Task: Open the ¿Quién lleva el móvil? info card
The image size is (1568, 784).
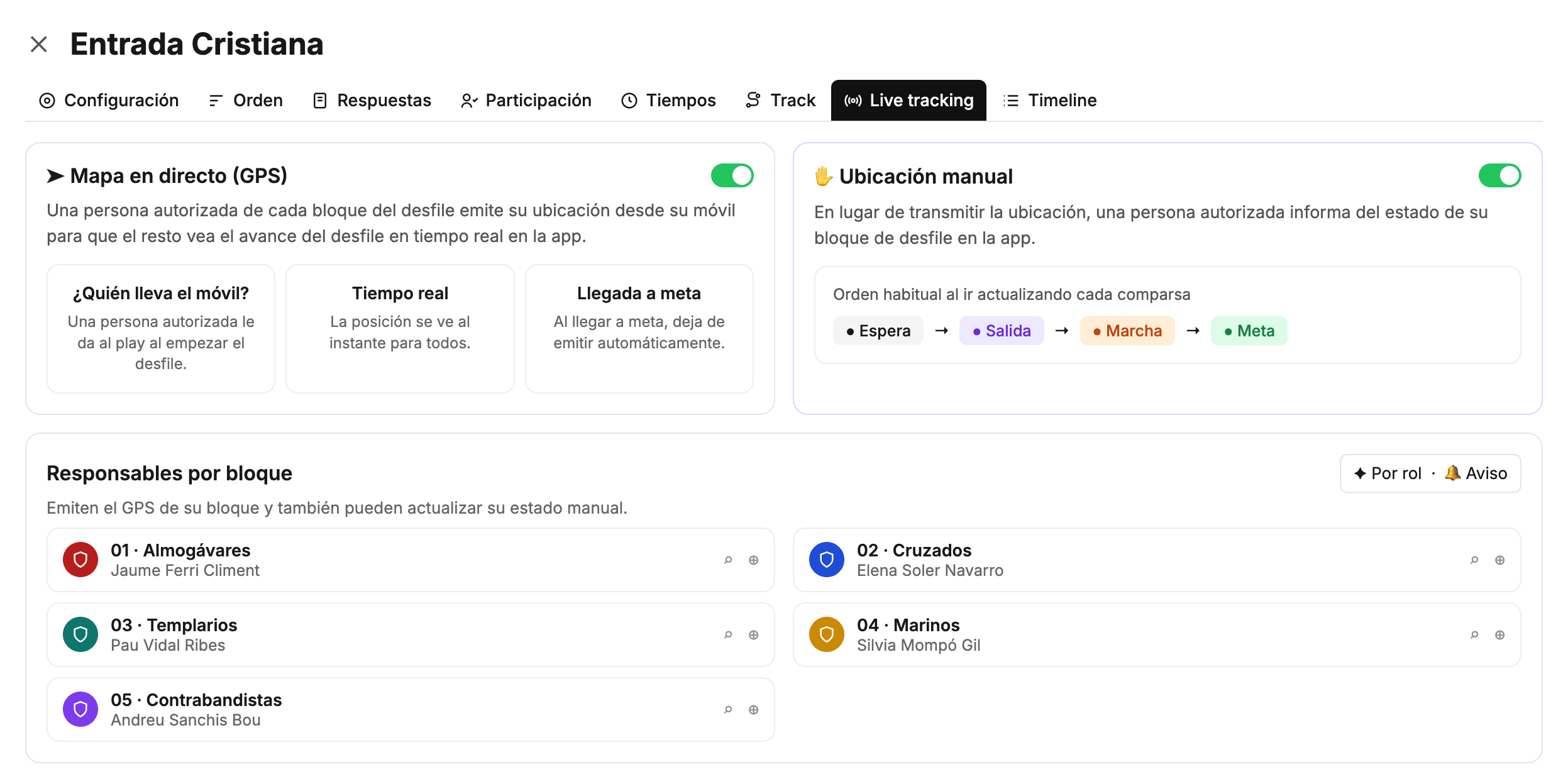Action: tap(161, 329)
